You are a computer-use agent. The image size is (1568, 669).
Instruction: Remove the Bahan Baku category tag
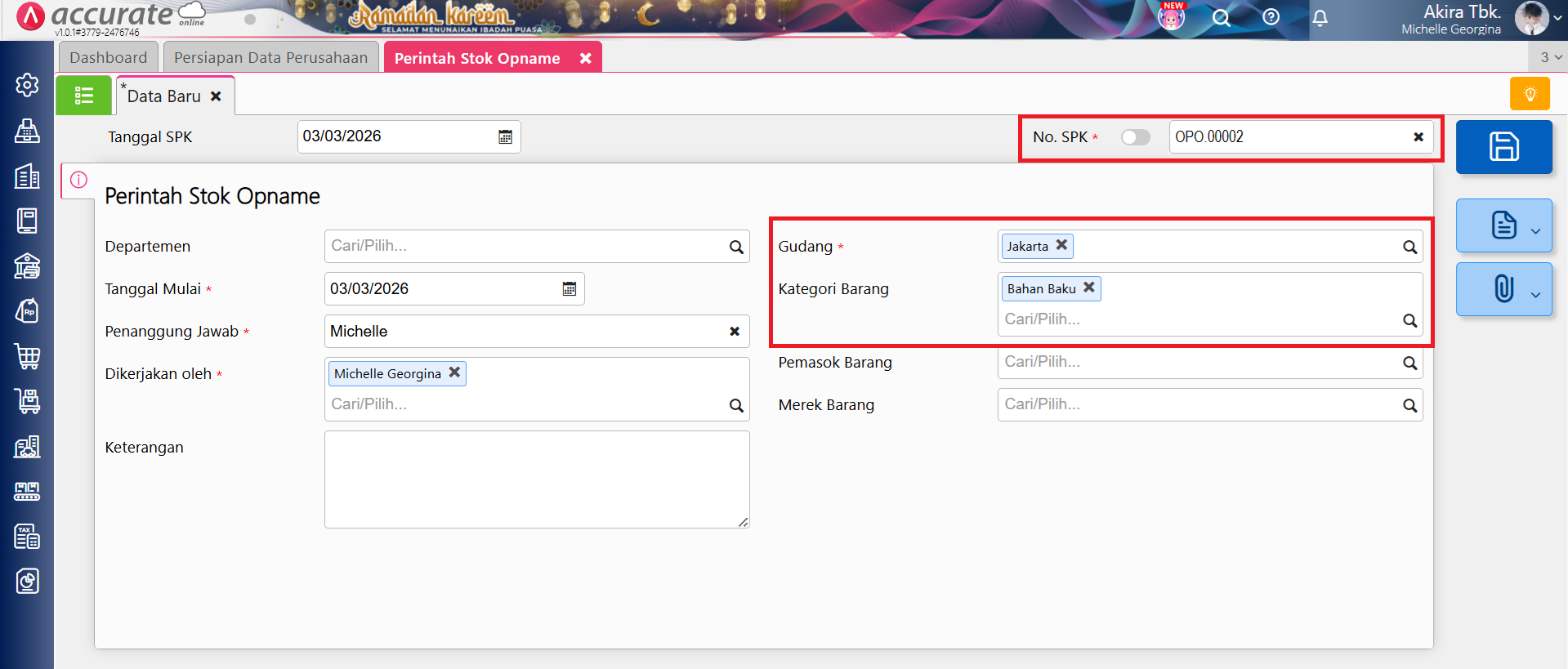pyautogui.click(x=1088, y=288)
